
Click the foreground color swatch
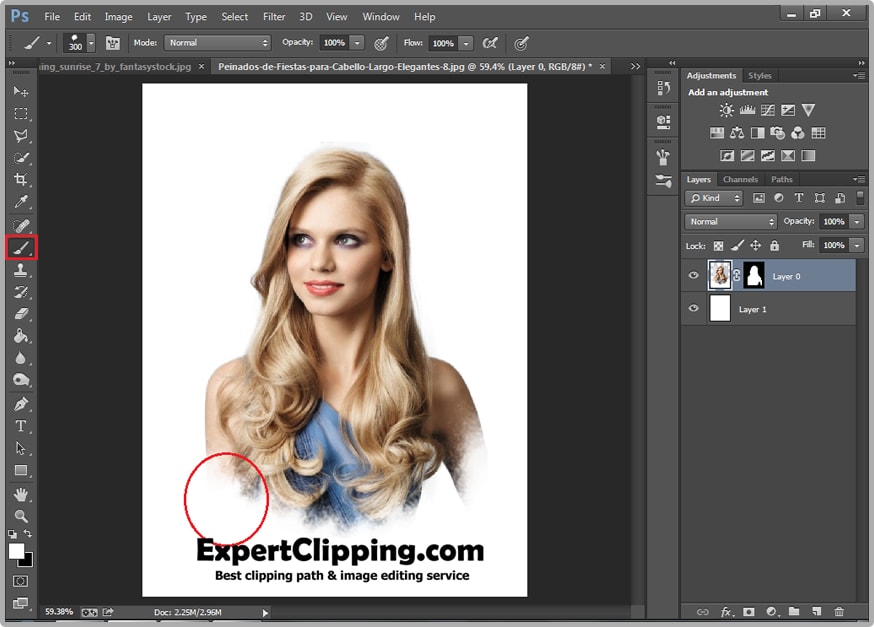click(16, 551)
